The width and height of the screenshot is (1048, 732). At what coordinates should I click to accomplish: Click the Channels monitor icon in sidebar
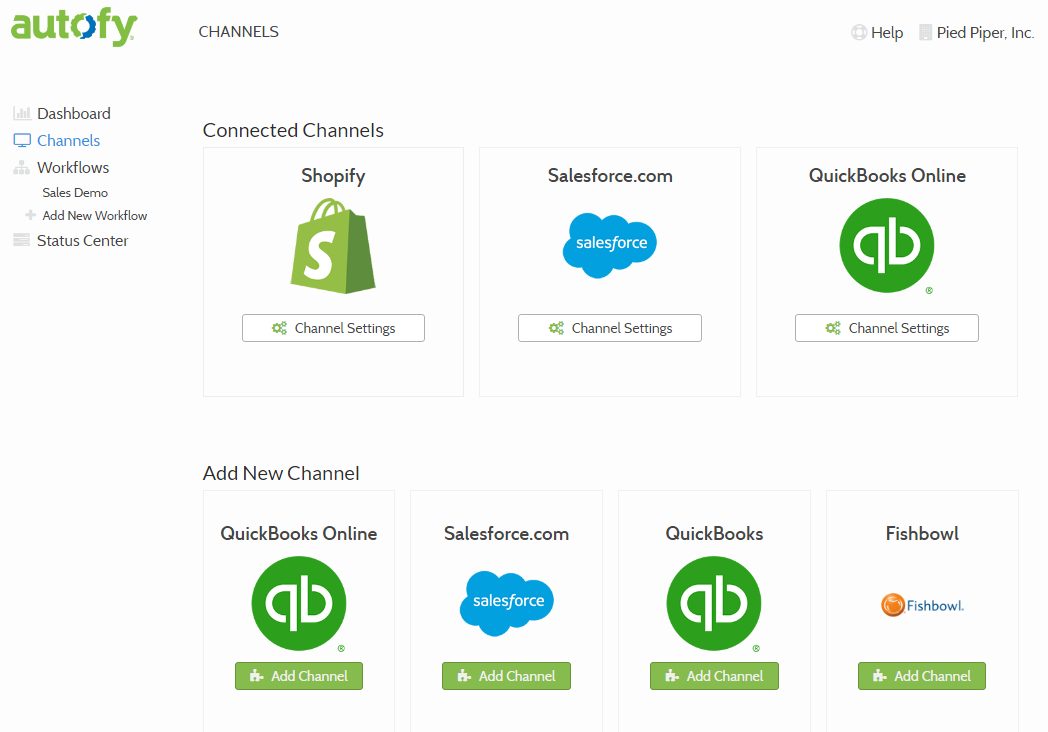point(22,140)
